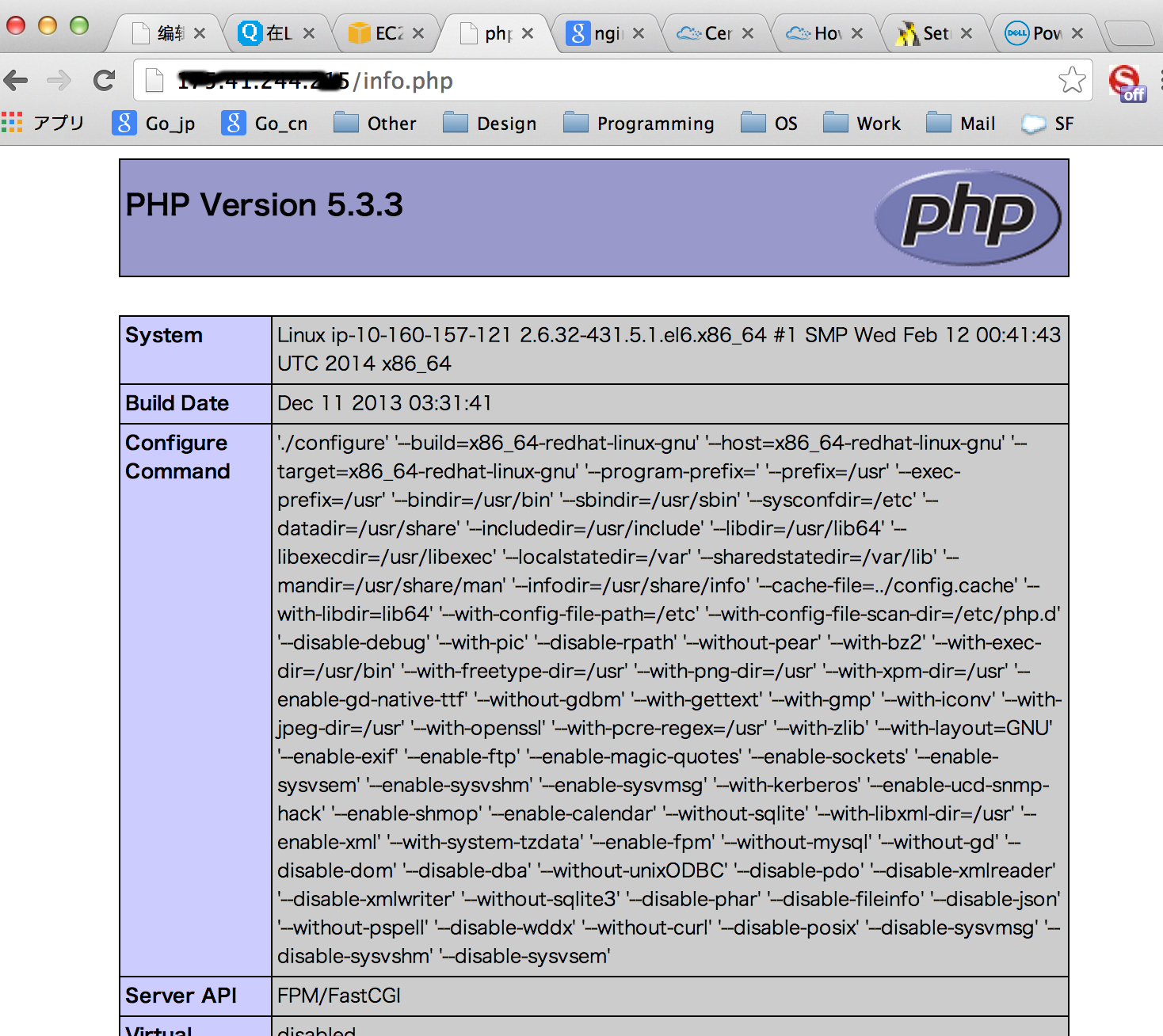Reload the info.php page
The height and width of the screenshot is (1036, 1163).
tap(104, 80)
